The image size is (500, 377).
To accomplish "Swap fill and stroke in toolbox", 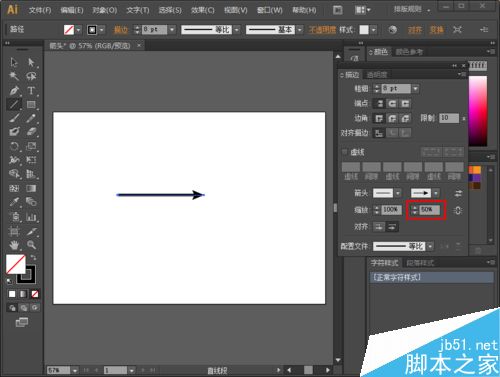I will [33, 257].
